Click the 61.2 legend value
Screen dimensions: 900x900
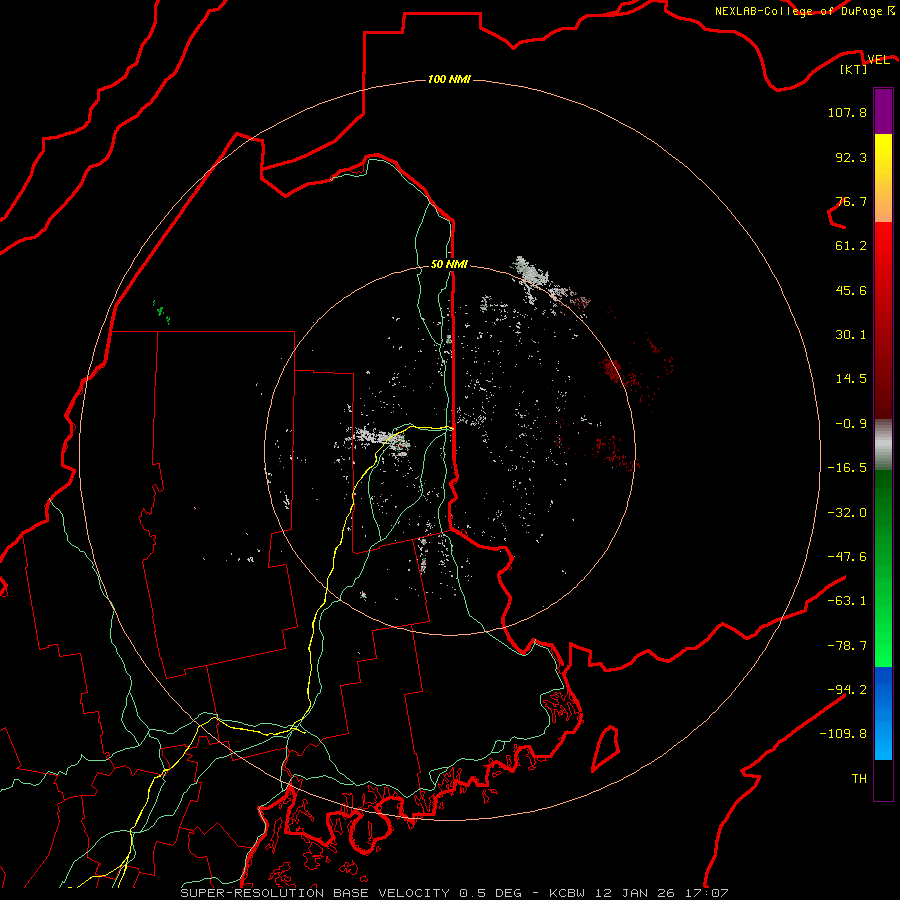point(851,246)
